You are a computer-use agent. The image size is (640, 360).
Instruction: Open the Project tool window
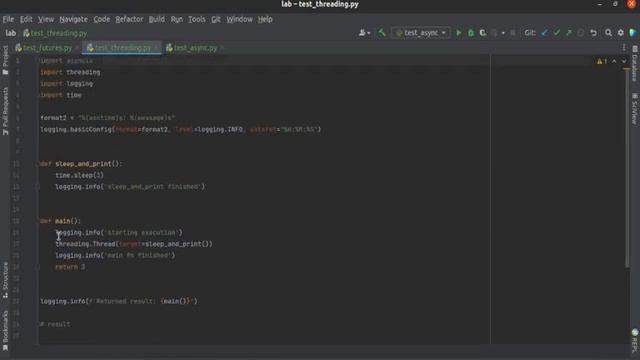pos(5,60)
